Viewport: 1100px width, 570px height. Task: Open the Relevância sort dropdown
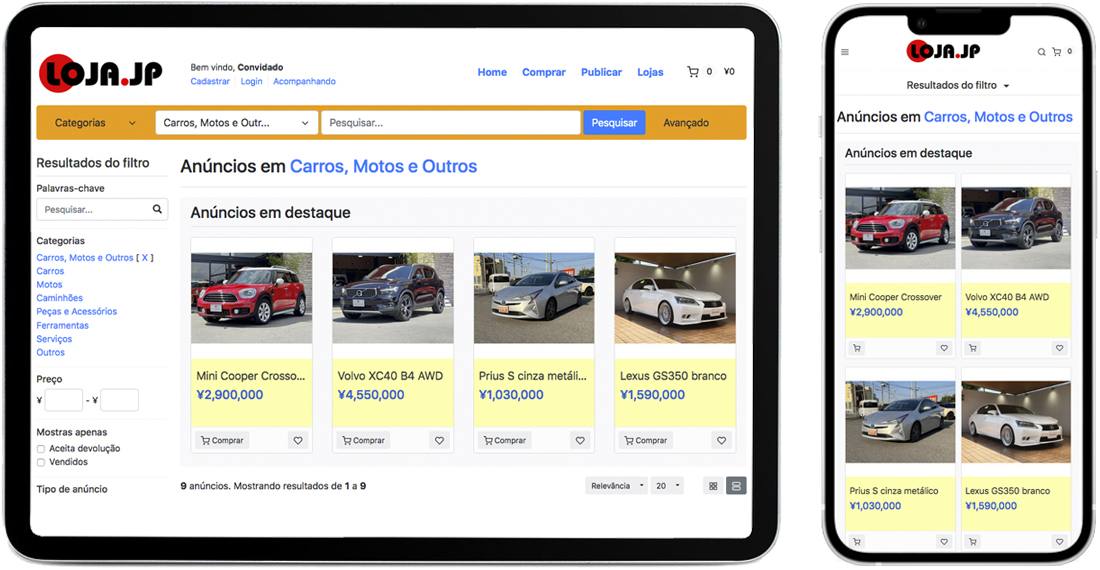pos(617,486)
